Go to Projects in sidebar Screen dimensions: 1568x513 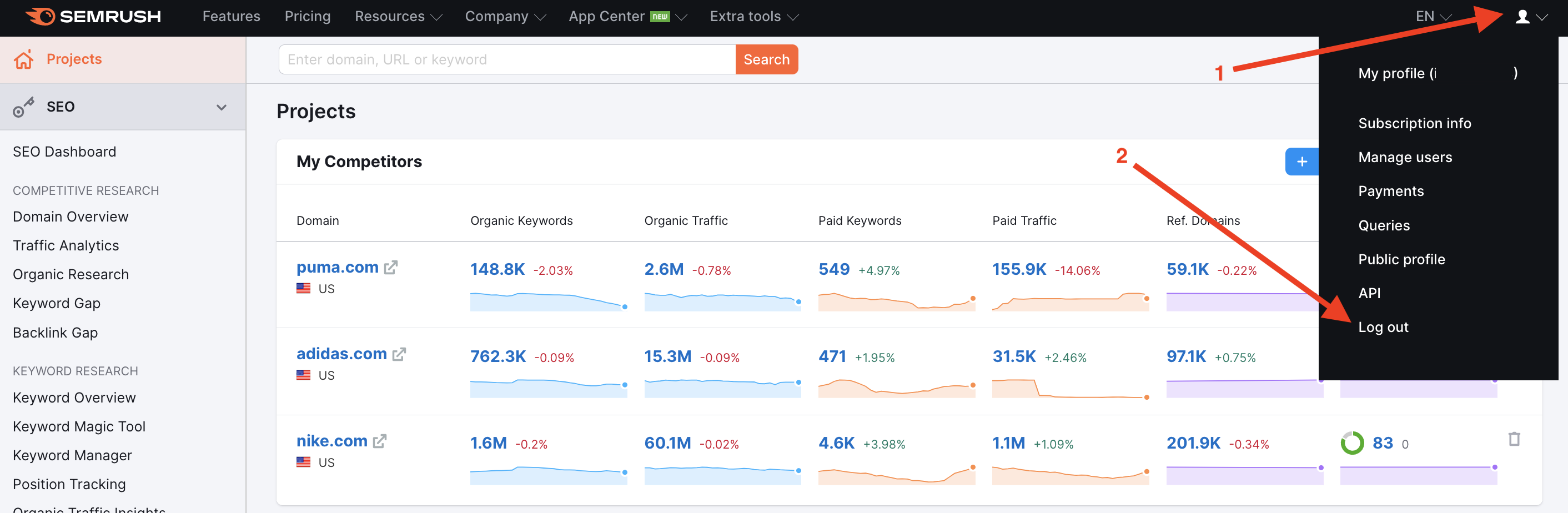pyautogui.click(x=74, y=59)
